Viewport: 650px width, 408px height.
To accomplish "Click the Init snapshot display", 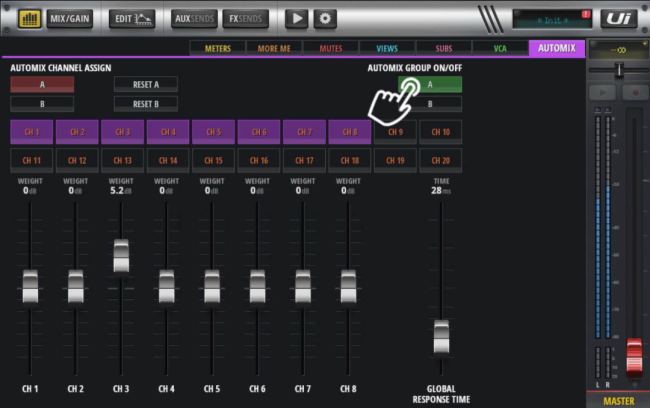I will [x=553, y=18].
